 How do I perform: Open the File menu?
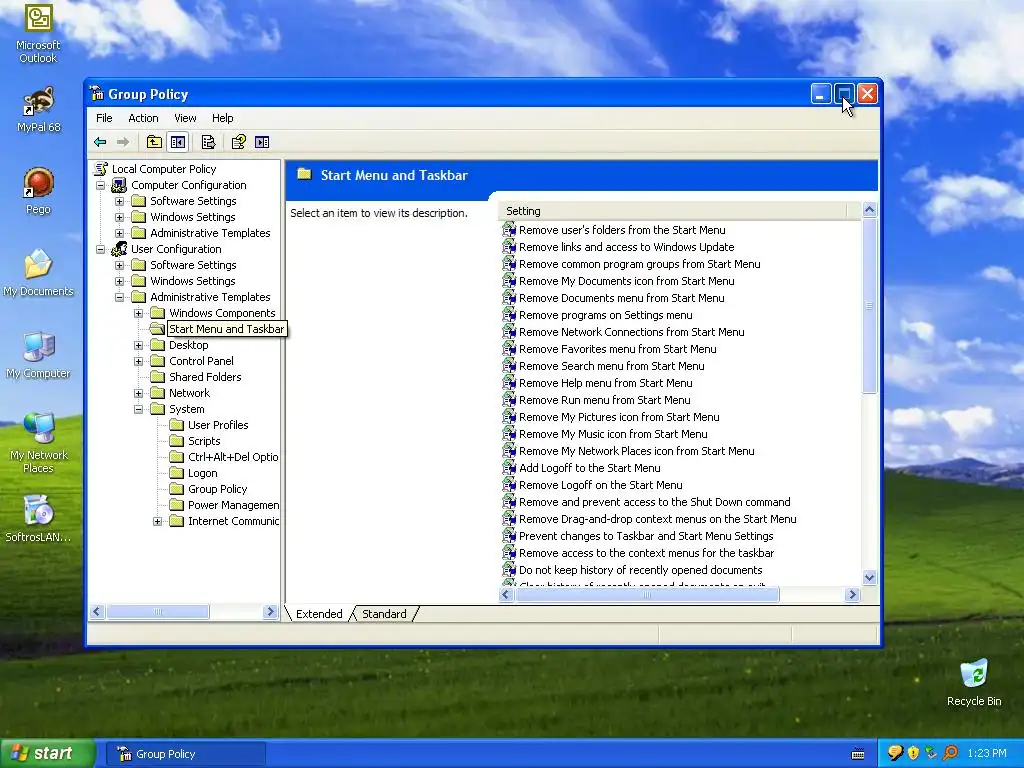[x=104, y=118]
